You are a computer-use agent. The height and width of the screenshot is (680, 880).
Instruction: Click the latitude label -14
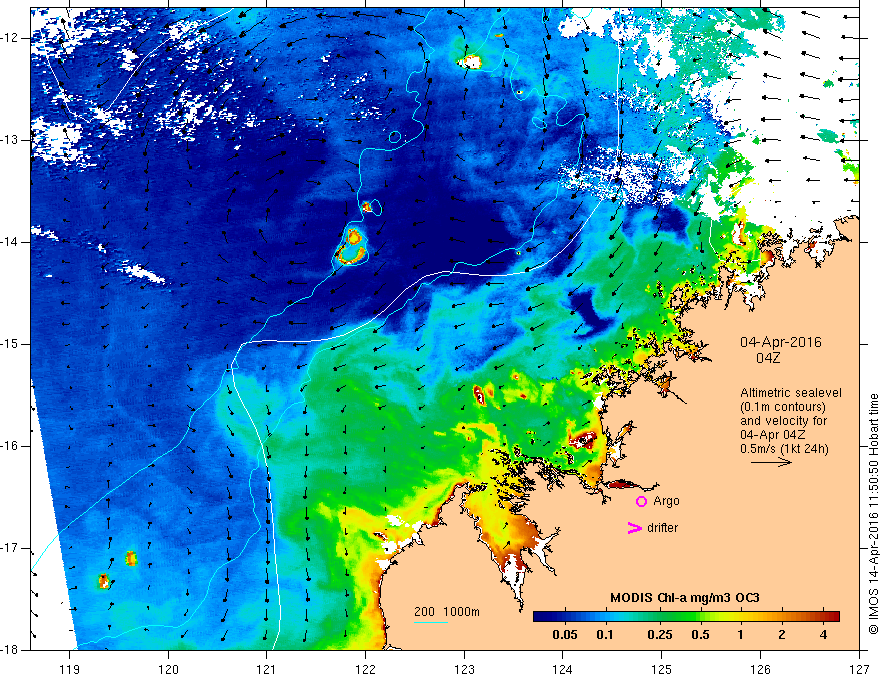pyautogui.click(x=10, y=242)
